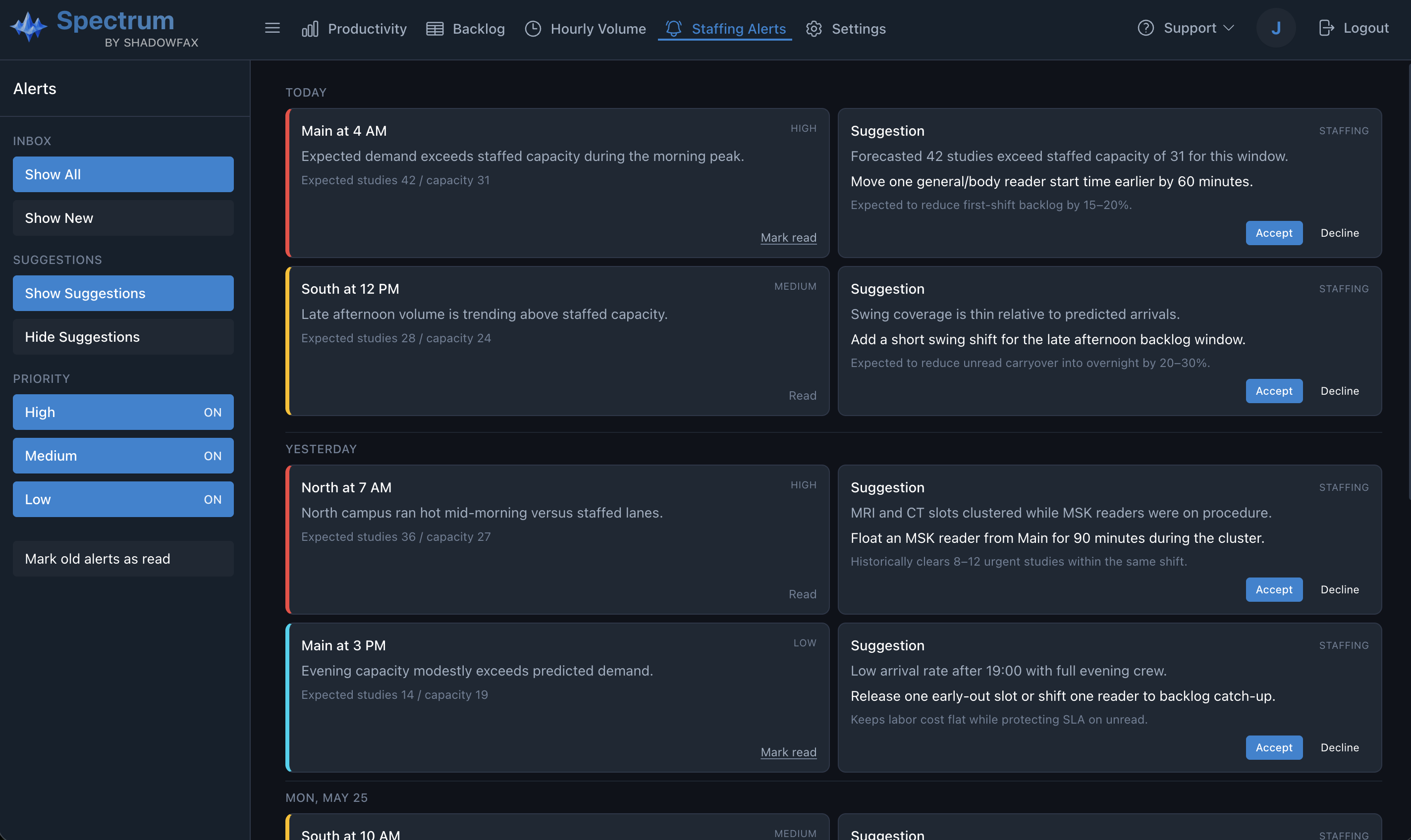Click the TODAY section heading
This screenshot has height=840, width=1411.
point(306,92)
